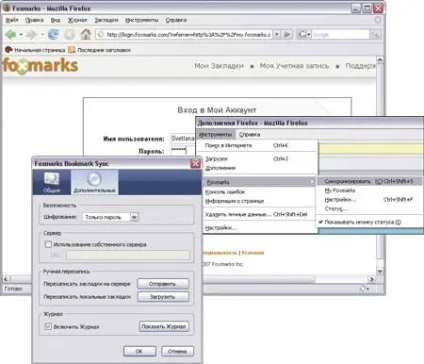Click the Показать Журнал button
This screenshot has width=424, height=364.
coord(164,326)
